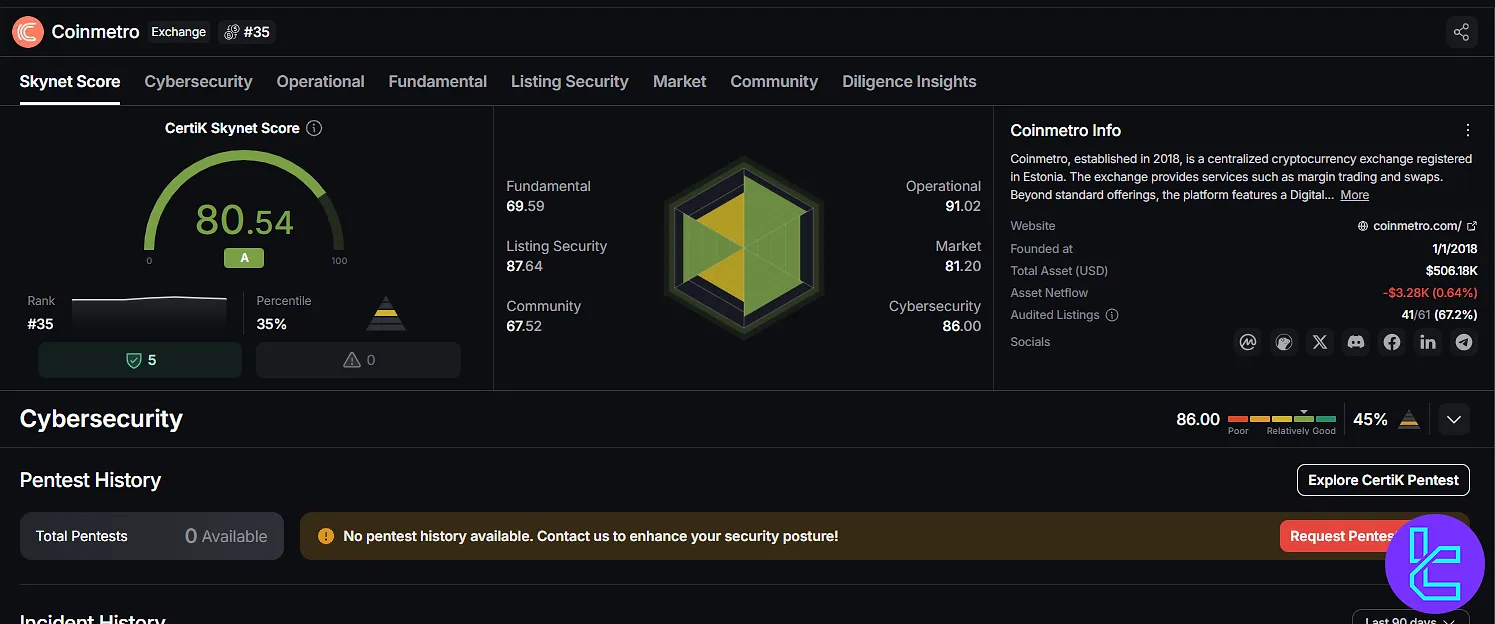The height and width of the screenshot is (624, 1495).
Task: Click the Pentest History heading
Action: pos(90,480)
